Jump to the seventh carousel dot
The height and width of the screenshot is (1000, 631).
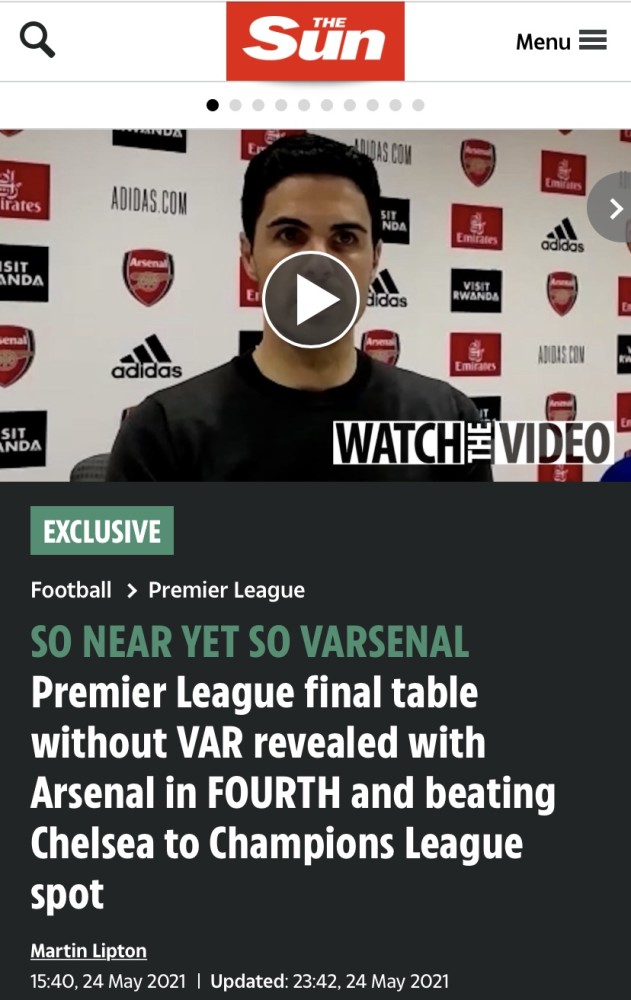tap(350, 105)
